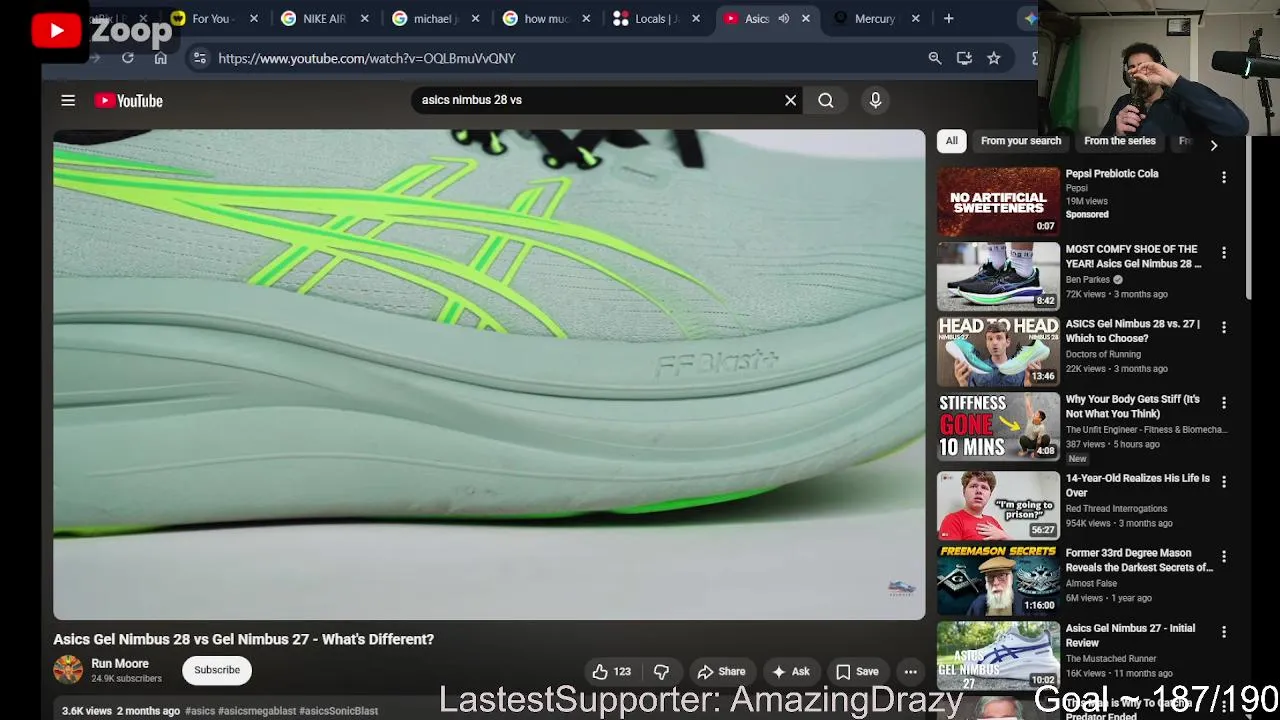Screen dimensions: 1280x720
Task: Open options for Most Comfy Shoe video
Action: point(1223,252)
